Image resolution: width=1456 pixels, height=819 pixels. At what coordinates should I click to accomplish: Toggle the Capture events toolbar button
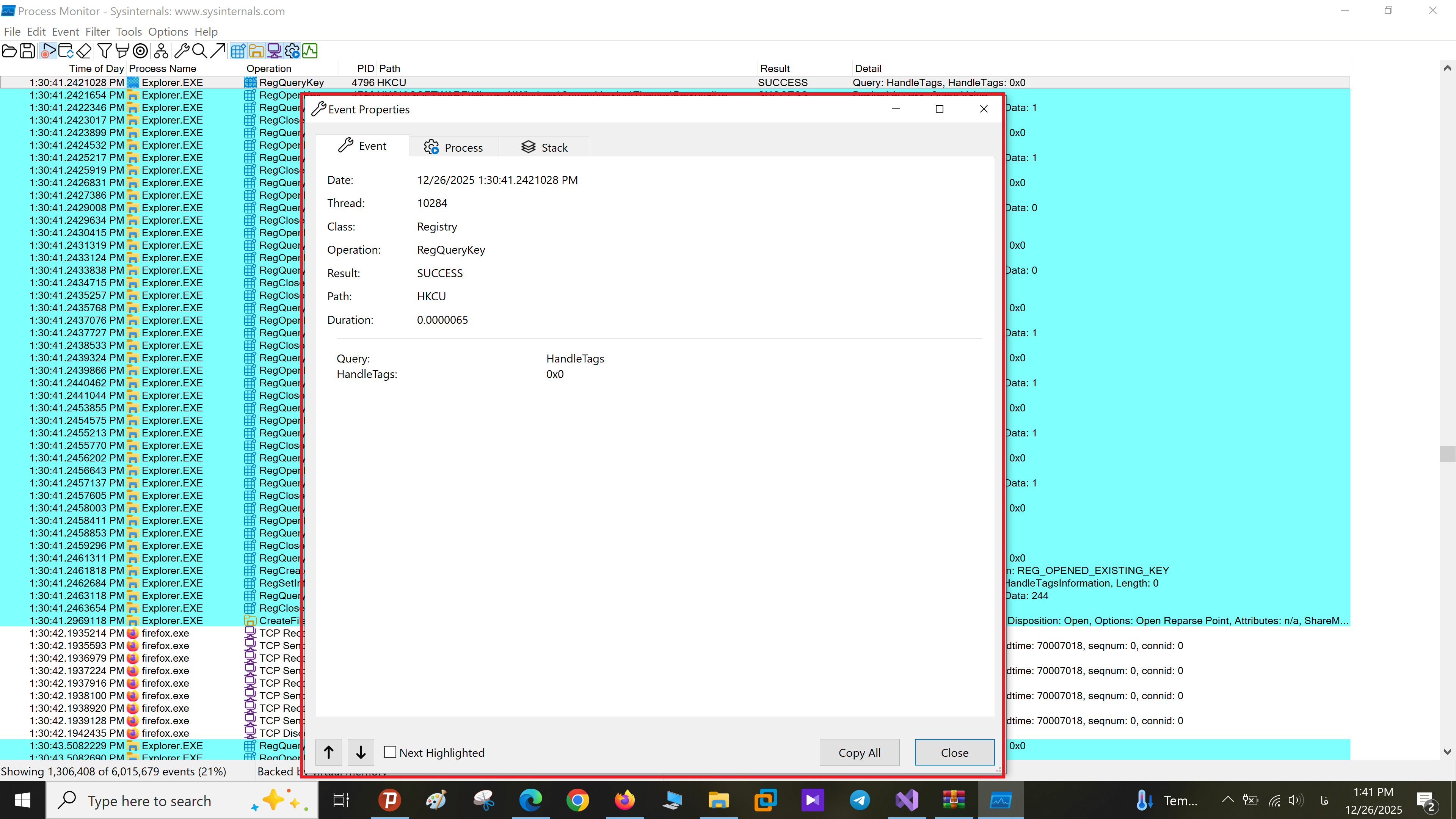point(49,51)
